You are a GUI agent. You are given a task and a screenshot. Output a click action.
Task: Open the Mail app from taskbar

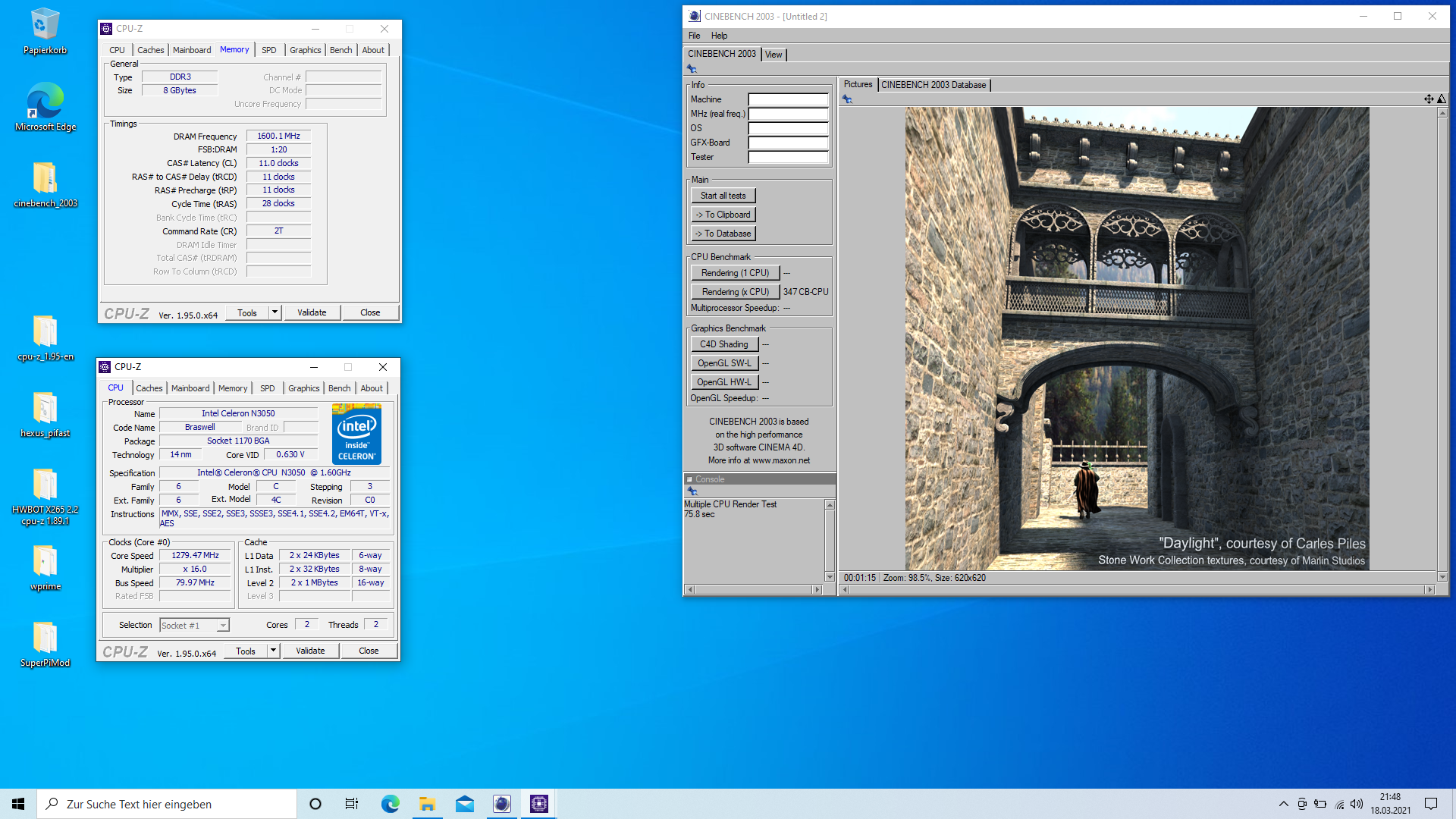[x=464, y=804]
